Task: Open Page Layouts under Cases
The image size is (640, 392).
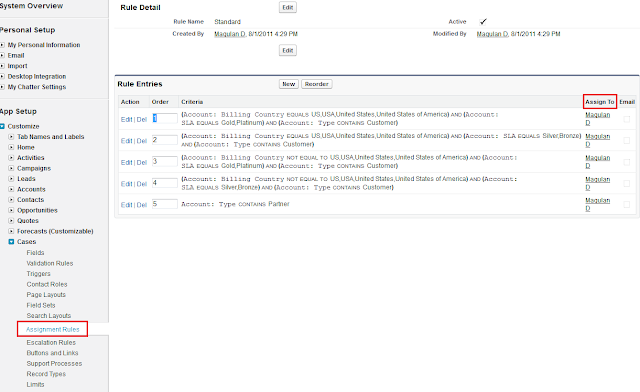Action: pyautogui.click(x=46, y=295)
